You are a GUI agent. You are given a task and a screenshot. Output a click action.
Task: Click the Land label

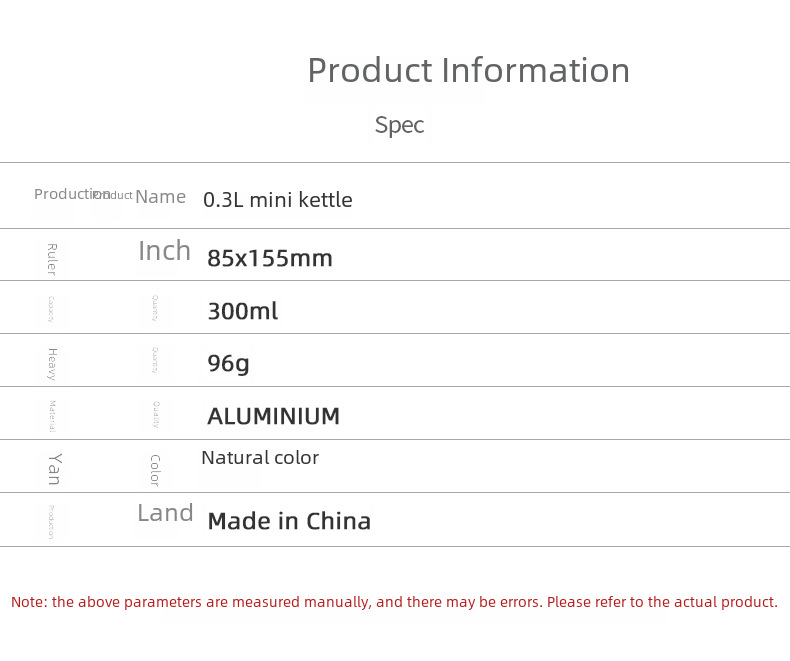[x=165, y=513]
